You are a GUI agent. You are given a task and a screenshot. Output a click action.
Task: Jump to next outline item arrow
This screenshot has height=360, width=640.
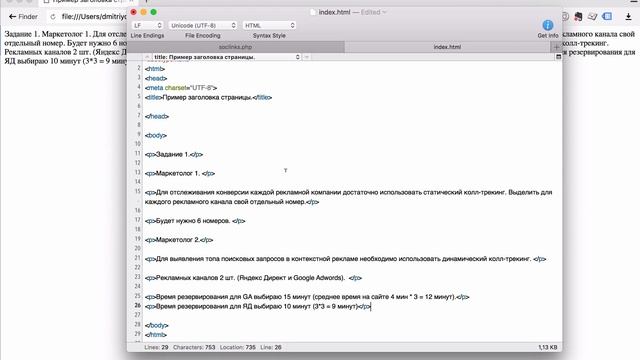tap(307, 57)
